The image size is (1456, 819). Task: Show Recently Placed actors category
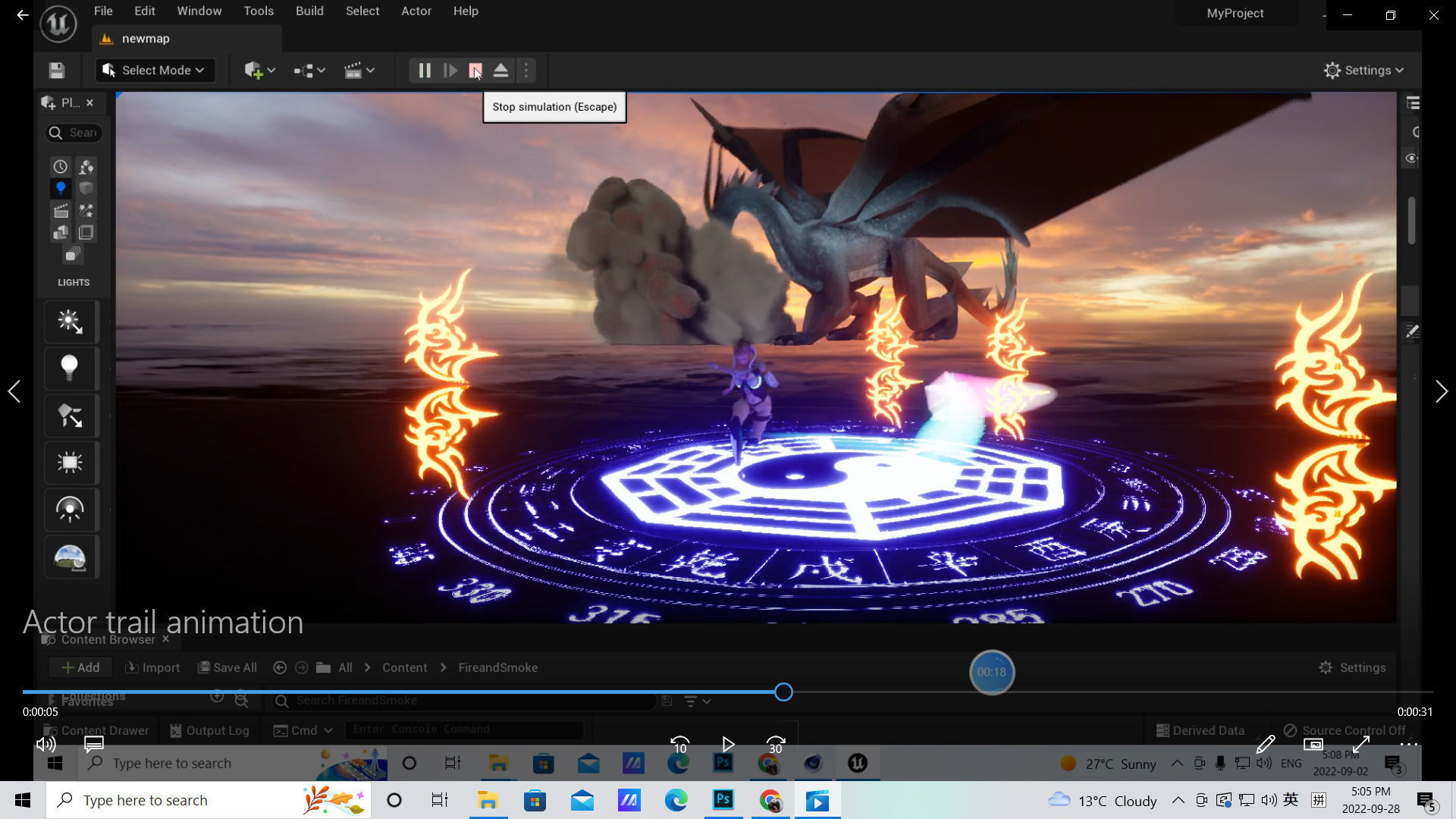61,167
